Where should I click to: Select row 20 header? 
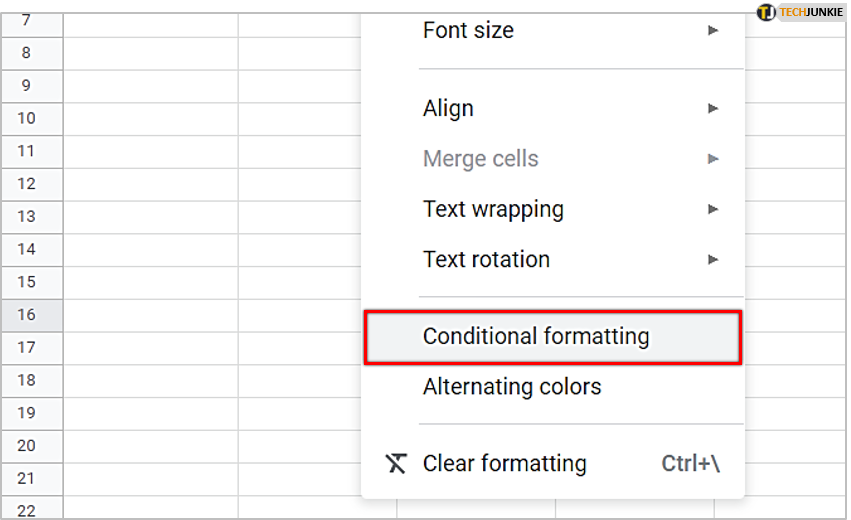pyautogui.click(x=32, y=446)
